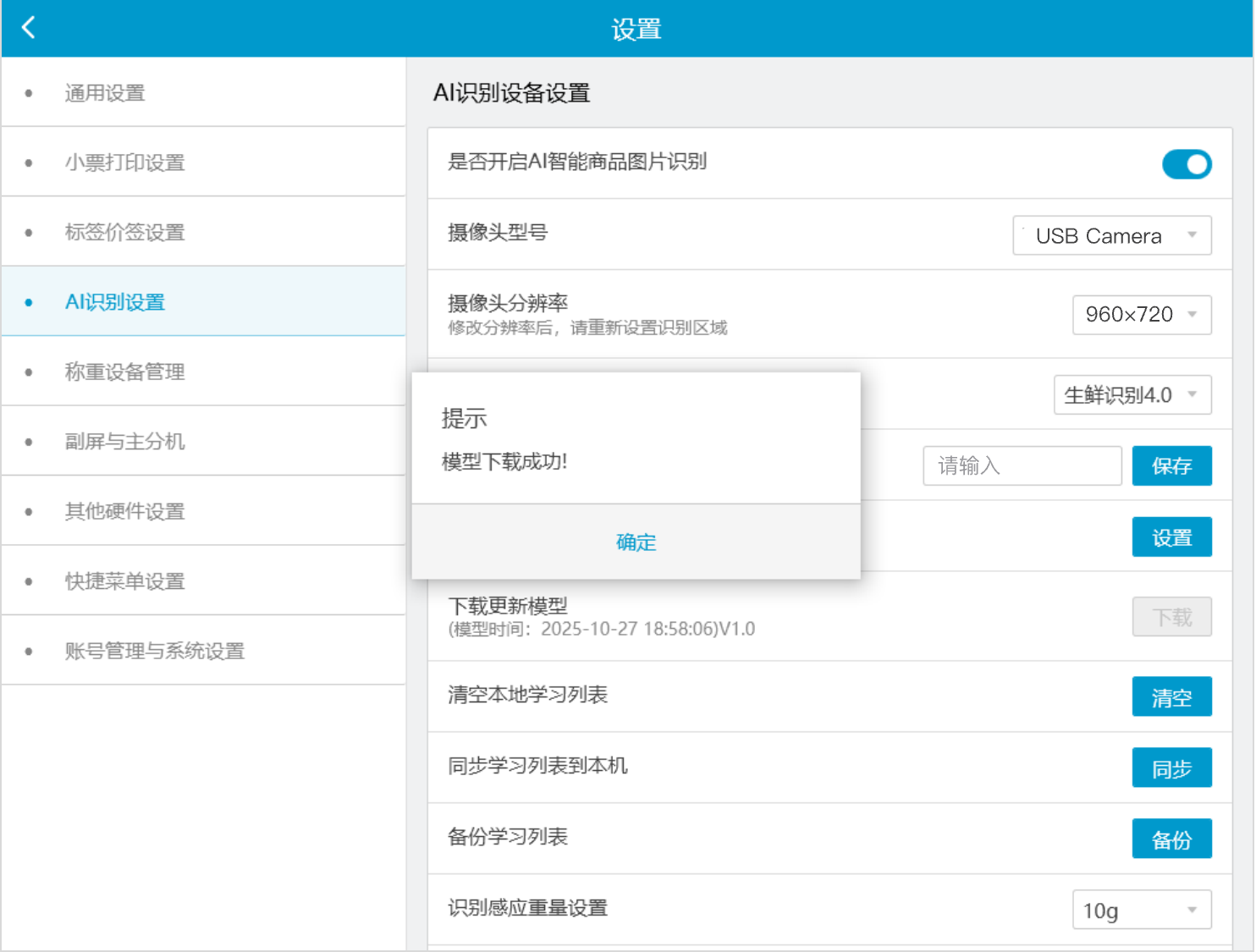Click the model time 2025-10-27 text
The height and width of the screenshot is (952, 1256).
[x=602, y=629]
